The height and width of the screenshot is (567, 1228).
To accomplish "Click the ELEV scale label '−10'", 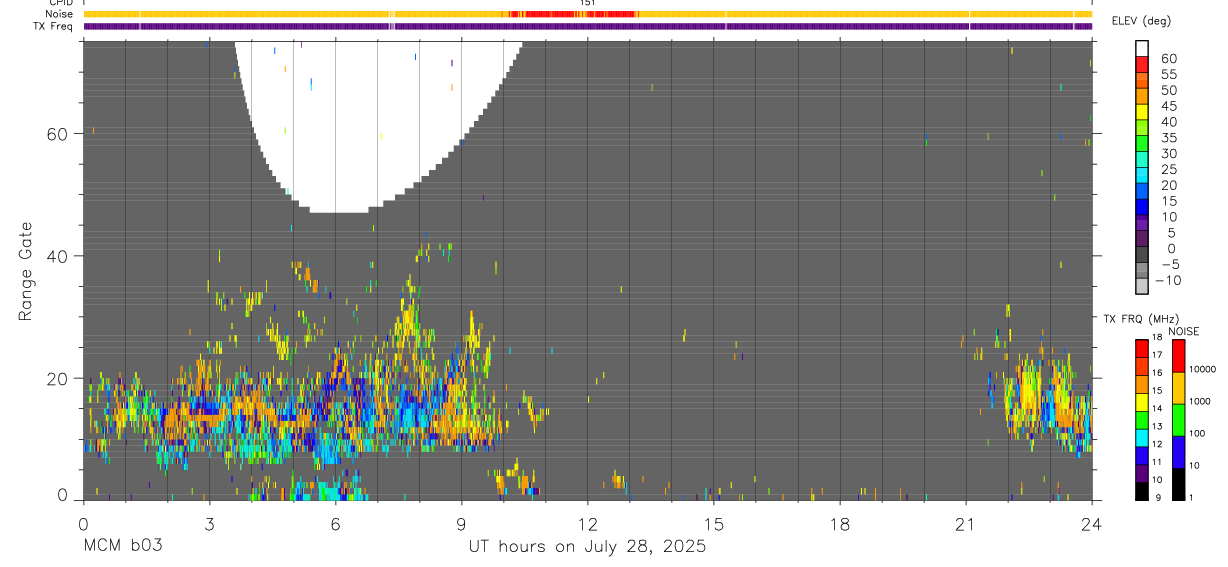I will [1167, 281].
